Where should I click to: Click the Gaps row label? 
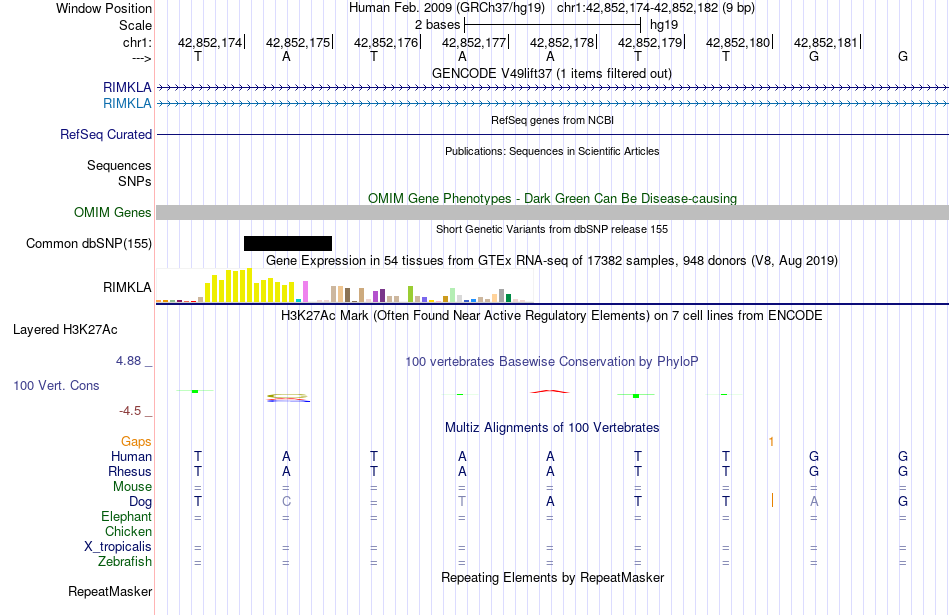click(x=136, y=442)
